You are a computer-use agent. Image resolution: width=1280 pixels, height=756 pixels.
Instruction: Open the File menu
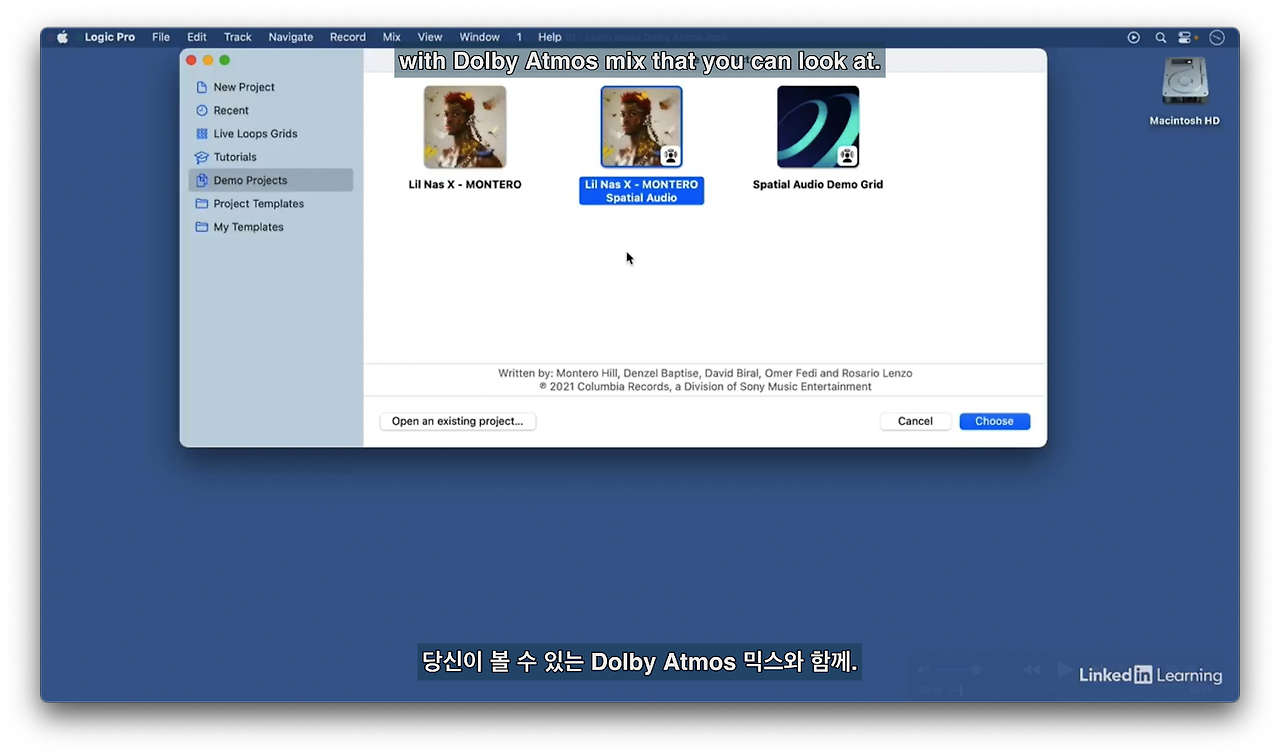(161, 37)
